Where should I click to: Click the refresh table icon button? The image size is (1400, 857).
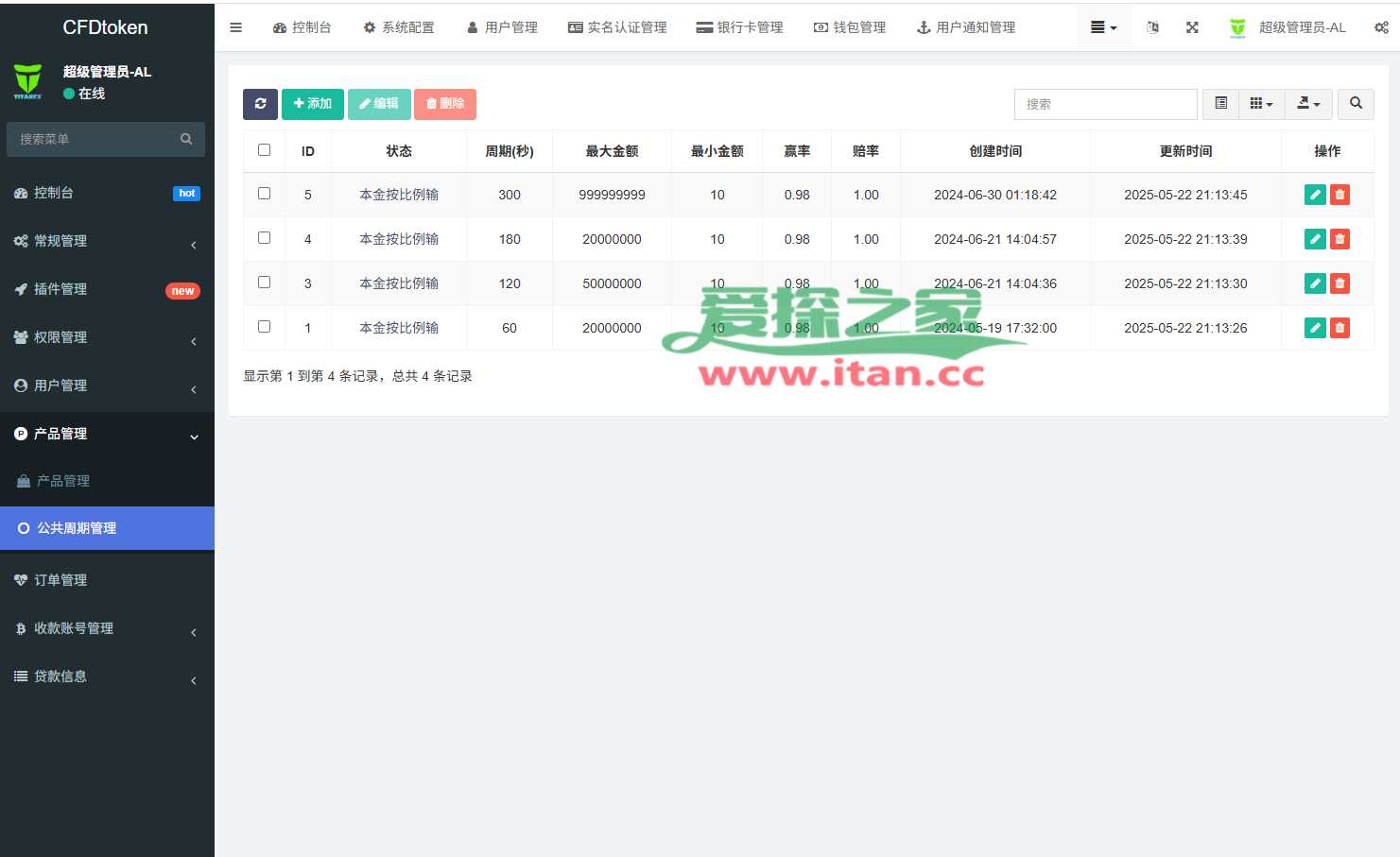click(260, 104)
